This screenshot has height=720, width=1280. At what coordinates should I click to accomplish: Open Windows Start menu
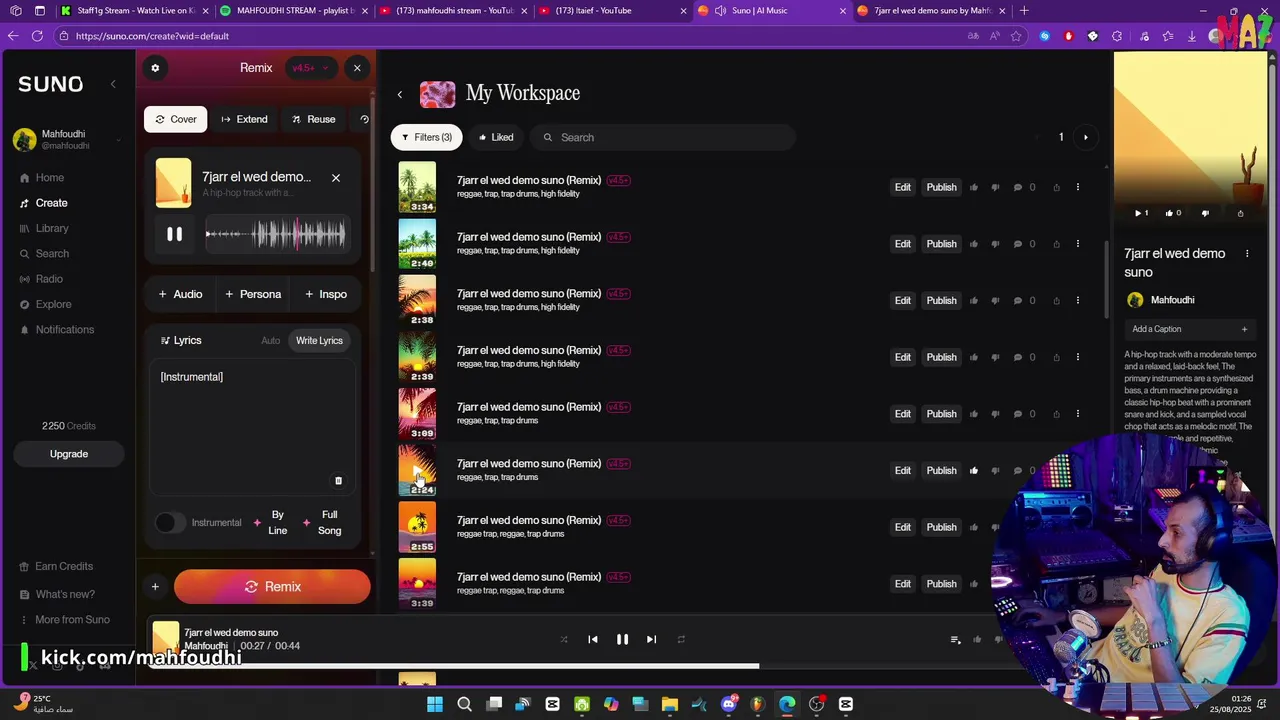435,704
